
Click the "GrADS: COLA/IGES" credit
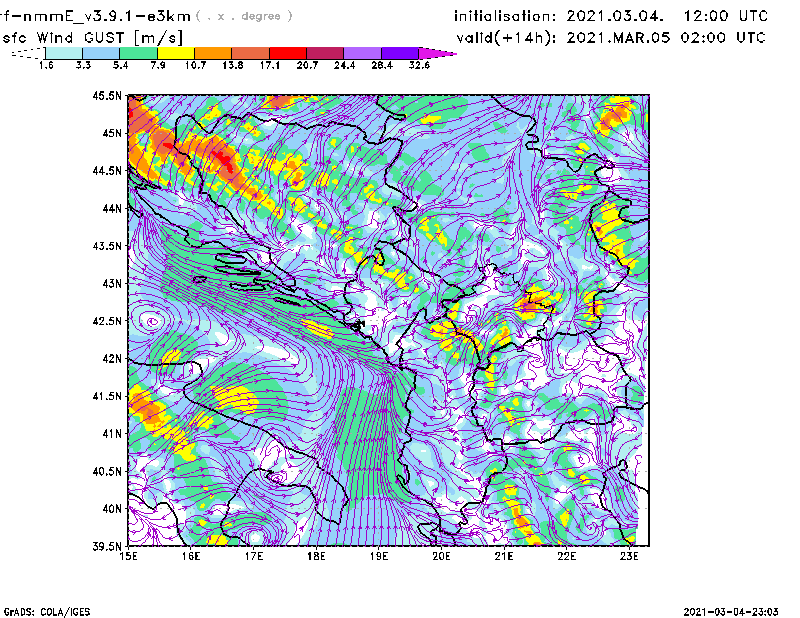(47, 612)
